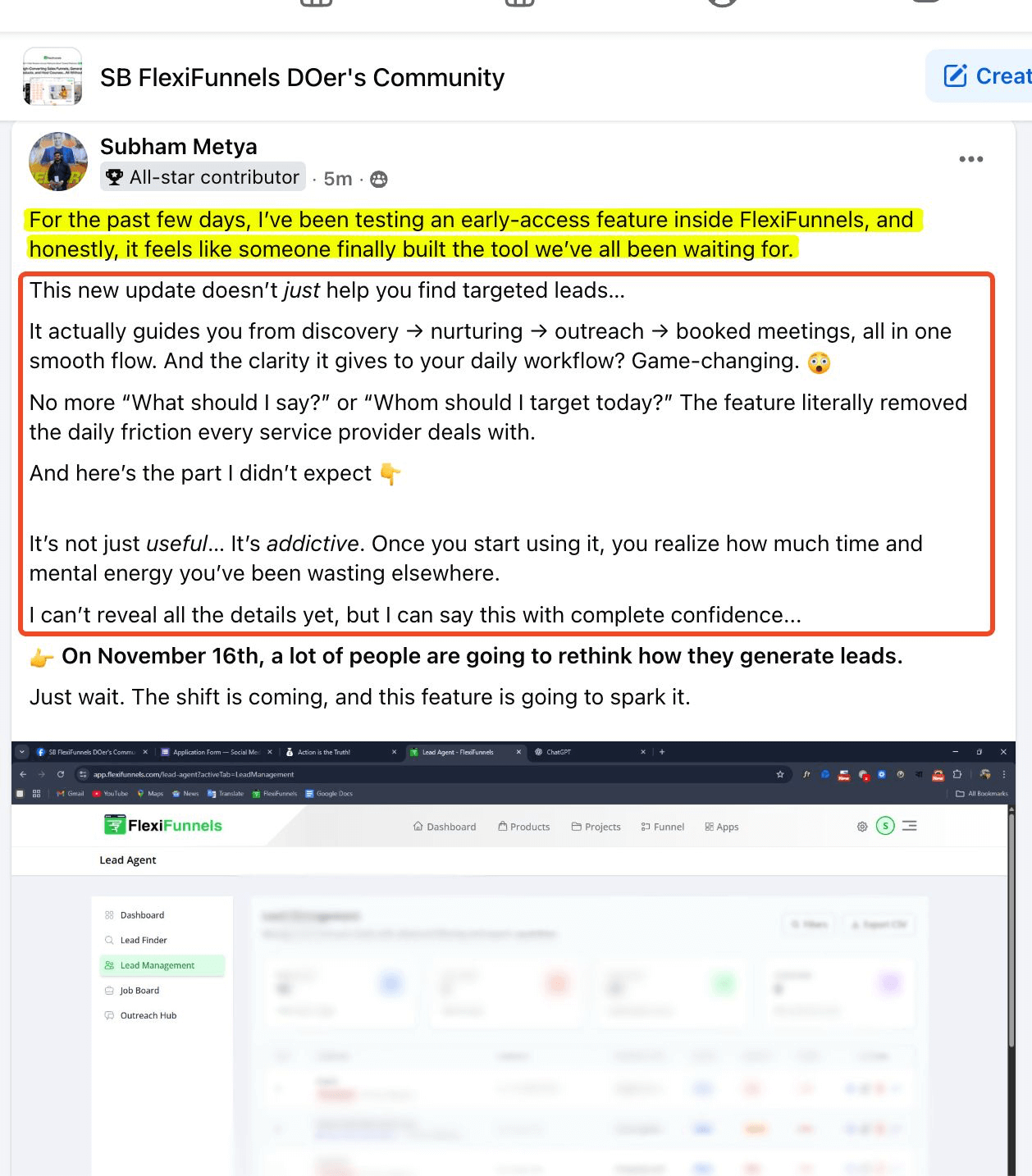1032x1176 pixels.
Task: Click the bookmark star in the address bar
Action: coord(780,774)
